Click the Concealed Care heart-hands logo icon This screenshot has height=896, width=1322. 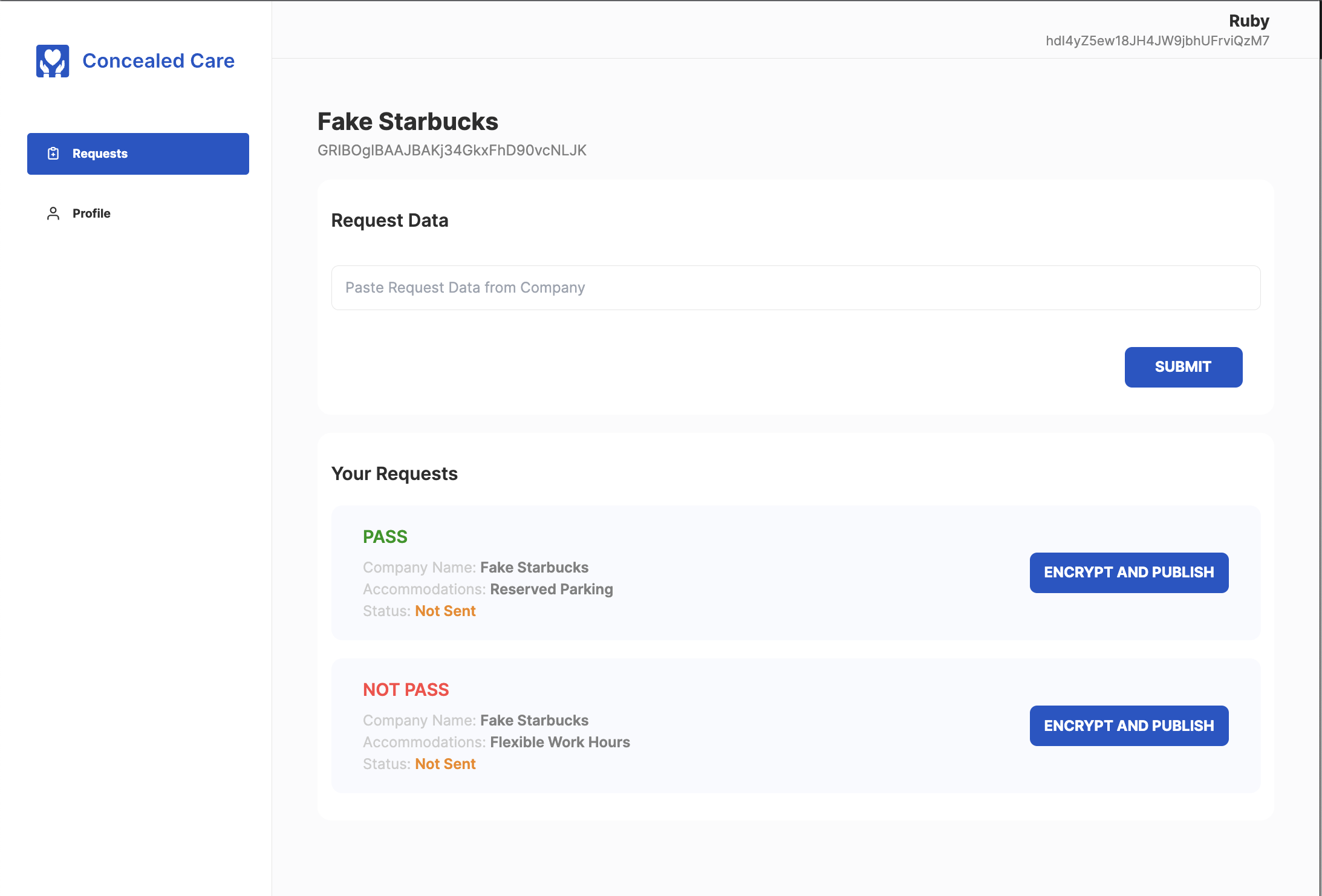[x=53, y=61]
